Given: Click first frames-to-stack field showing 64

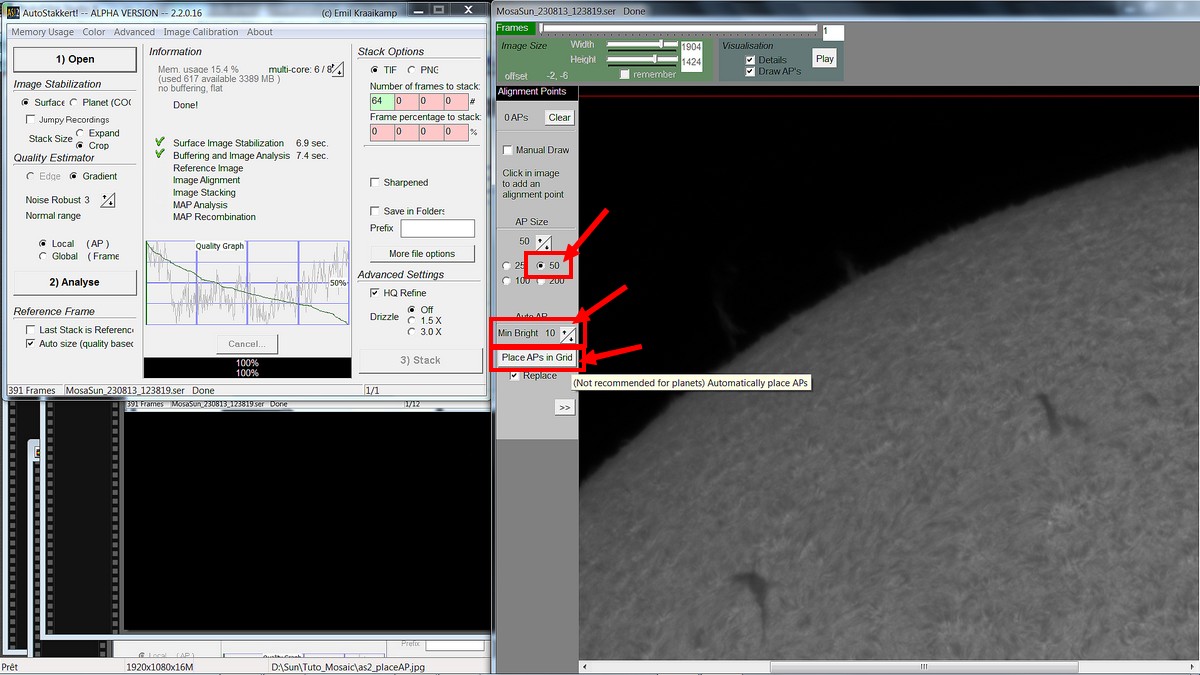Looking at the screenshot, I should (382, 102).
